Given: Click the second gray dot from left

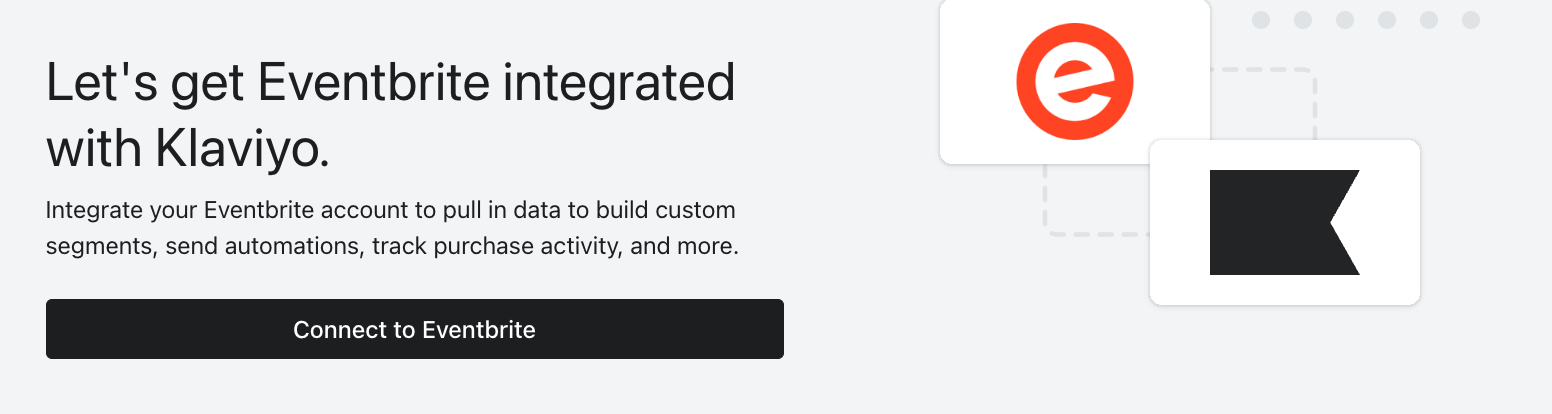Looking at the screenshot, I should click(1303, 20).
